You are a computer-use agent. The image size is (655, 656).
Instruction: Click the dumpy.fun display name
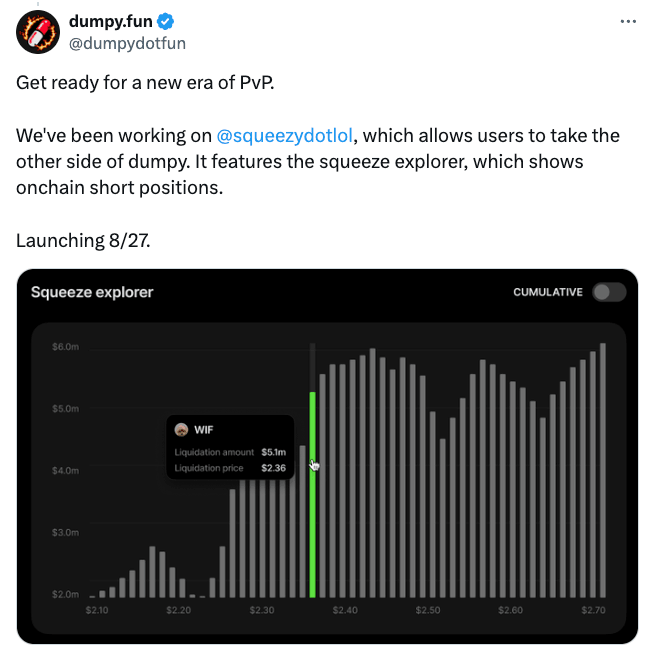coord(110,22)
